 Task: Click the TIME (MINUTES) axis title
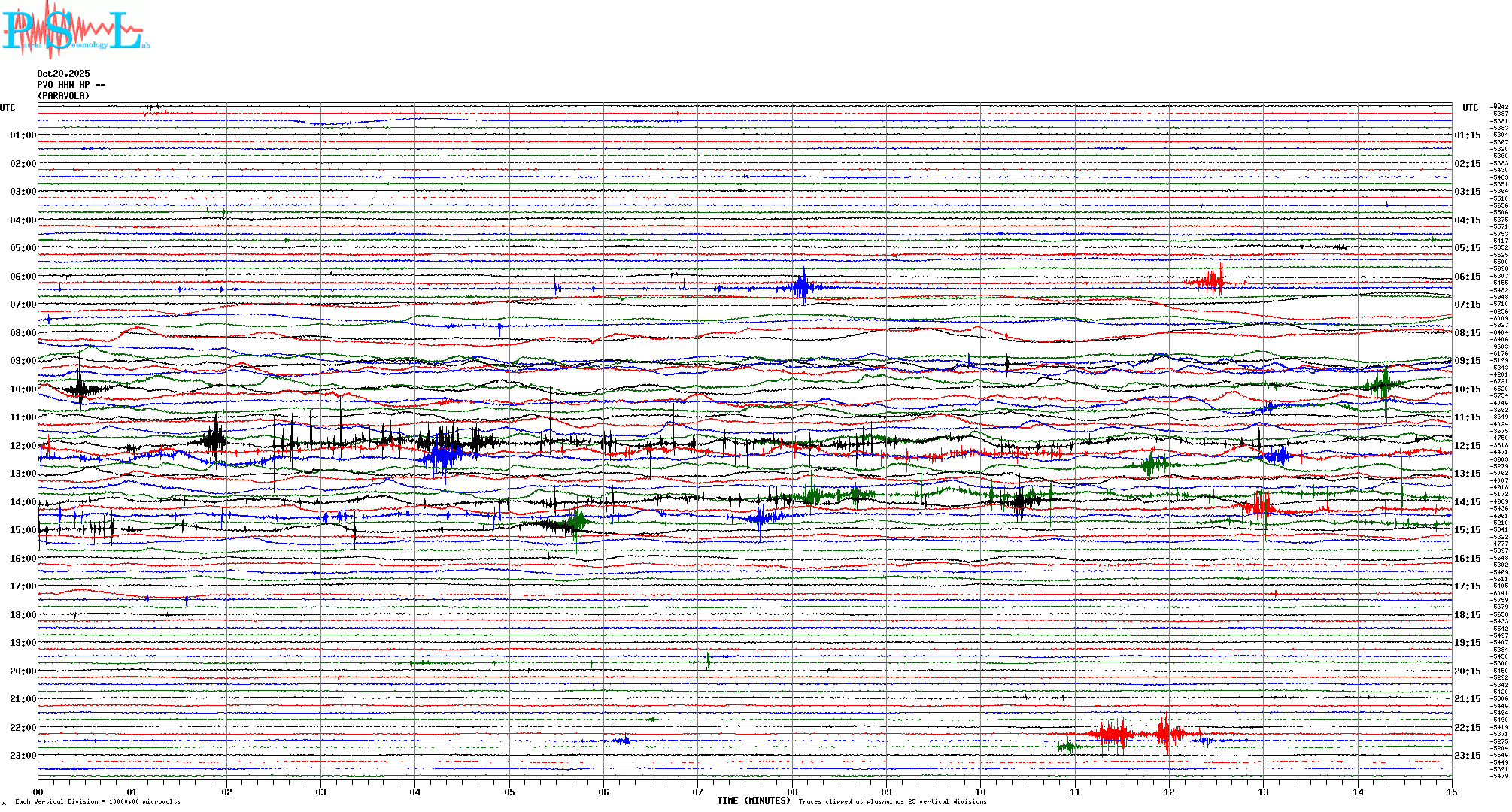753,801
